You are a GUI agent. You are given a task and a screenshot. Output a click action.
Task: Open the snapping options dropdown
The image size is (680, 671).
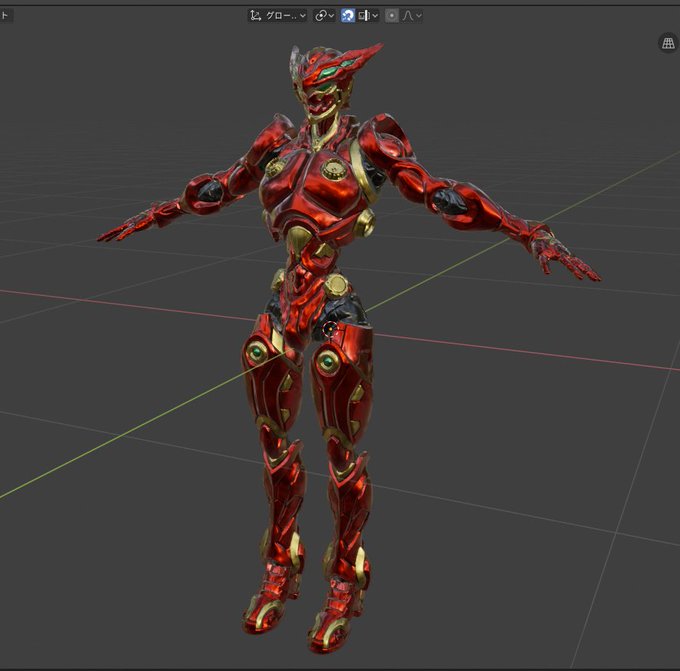tap(368, 16)
